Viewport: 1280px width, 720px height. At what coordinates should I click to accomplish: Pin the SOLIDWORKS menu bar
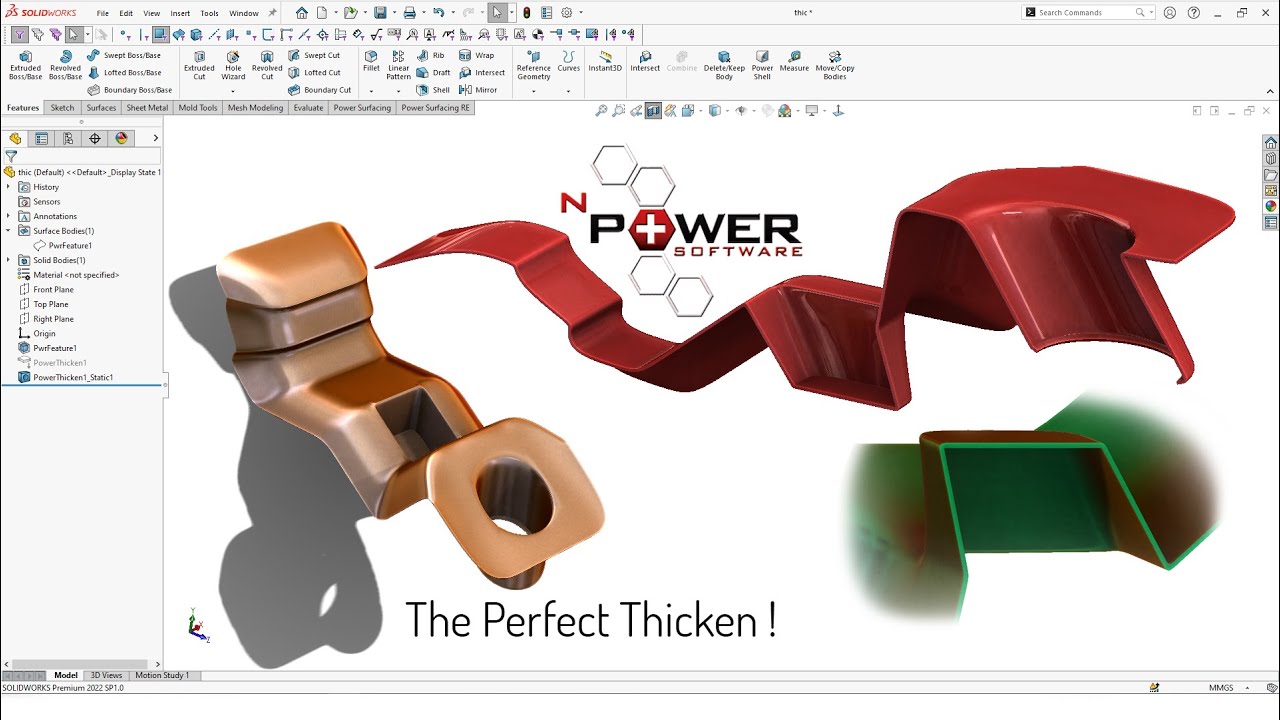tap(272, 13)
